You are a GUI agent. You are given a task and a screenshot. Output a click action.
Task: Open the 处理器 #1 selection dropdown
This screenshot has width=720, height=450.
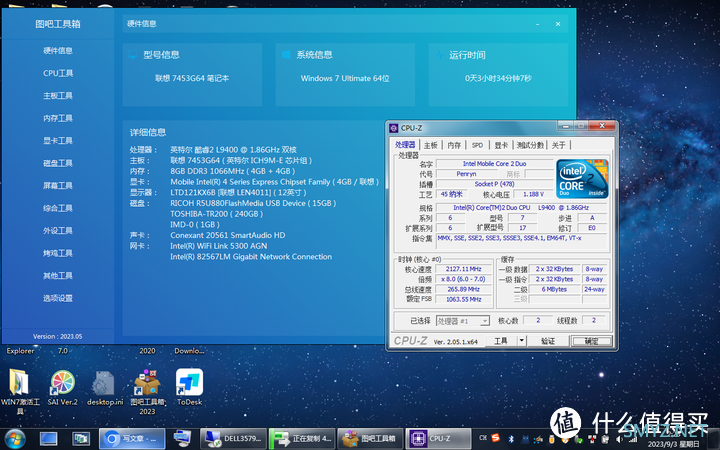462,321
